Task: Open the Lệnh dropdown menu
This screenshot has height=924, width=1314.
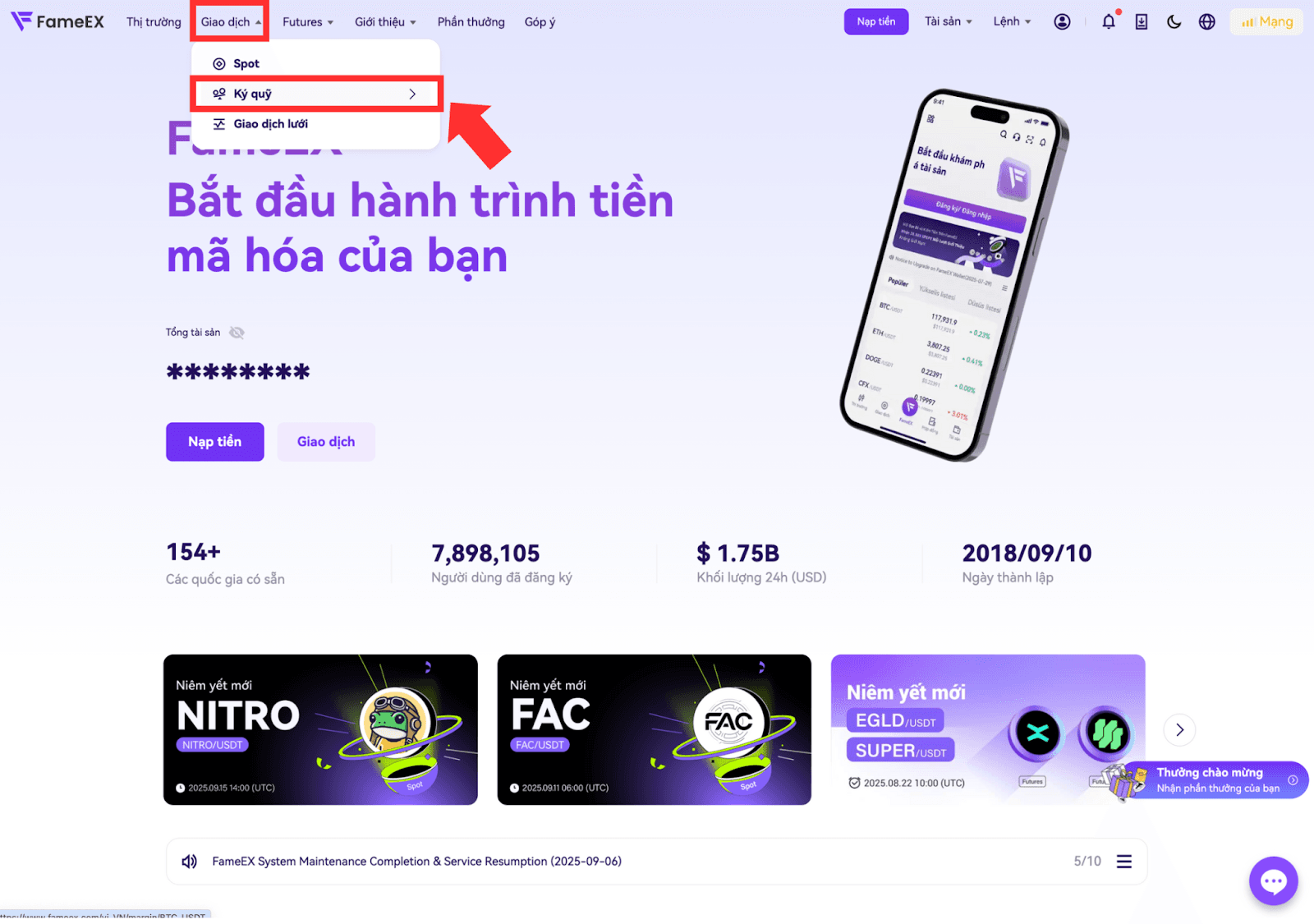Action: (x=1012, y=21)
